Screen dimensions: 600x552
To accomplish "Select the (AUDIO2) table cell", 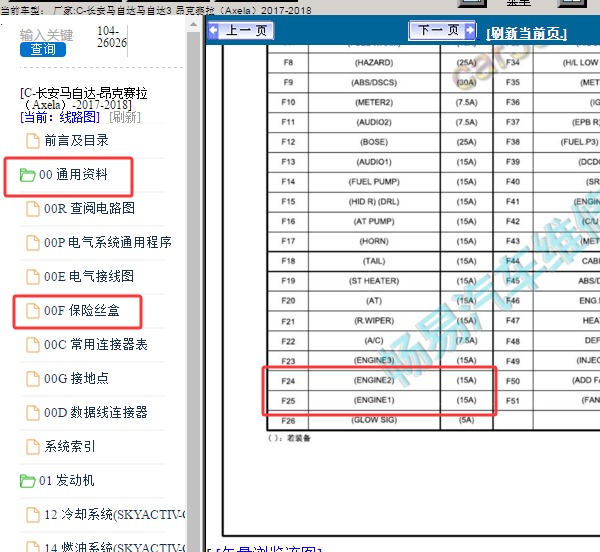I will pyautogui.click(x=374, y=122).
